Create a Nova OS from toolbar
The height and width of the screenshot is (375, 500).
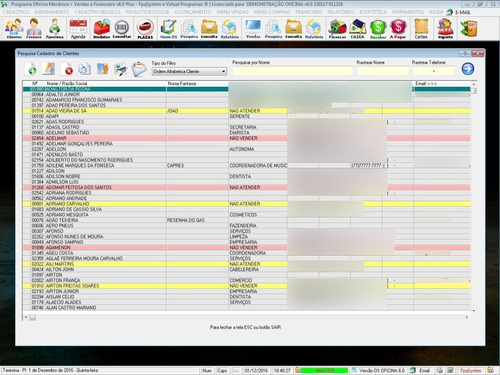tap(169, 29)
